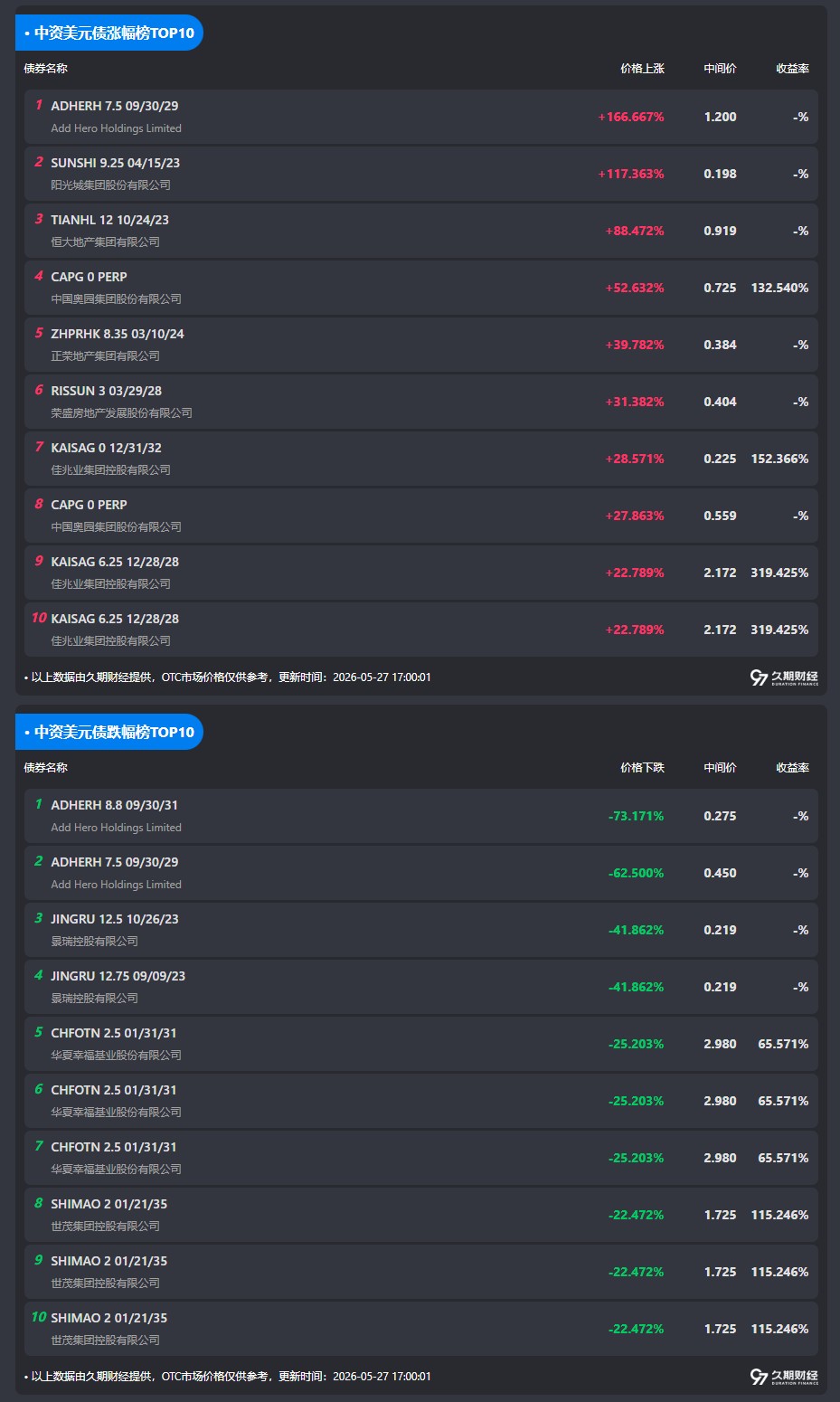The width and height of the screenshot is (840, 1402).
Task: Click the mid price 1.200
Action: pos(720,118)
